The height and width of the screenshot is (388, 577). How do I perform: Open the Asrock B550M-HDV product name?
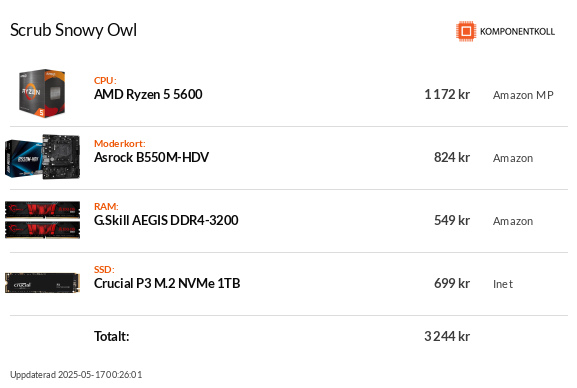(x=151, y=158)
